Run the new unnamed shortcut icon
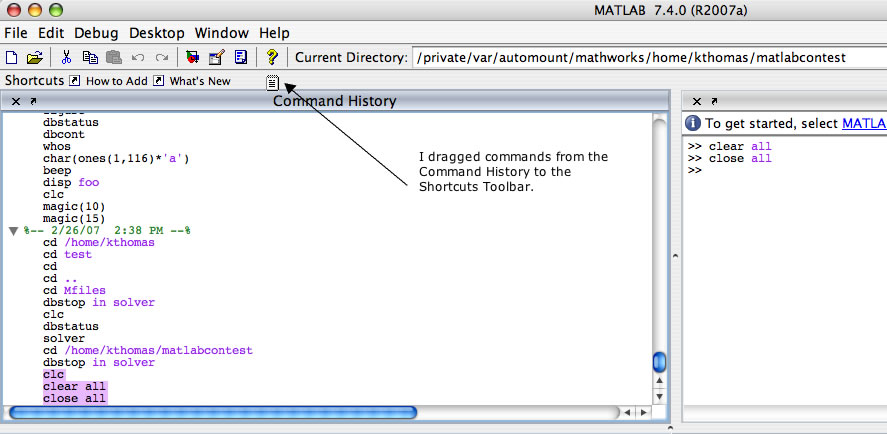 click(x=273, y=82)
